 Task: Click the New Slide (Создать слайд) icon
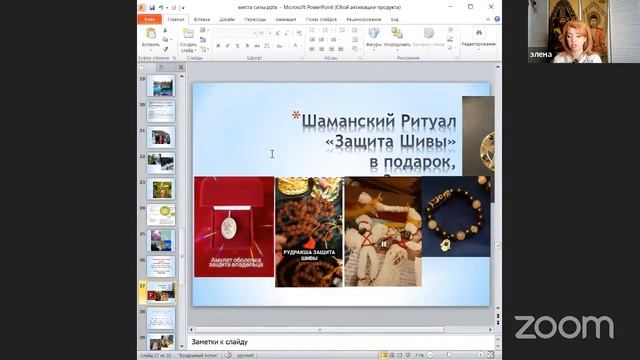point(188,34)
